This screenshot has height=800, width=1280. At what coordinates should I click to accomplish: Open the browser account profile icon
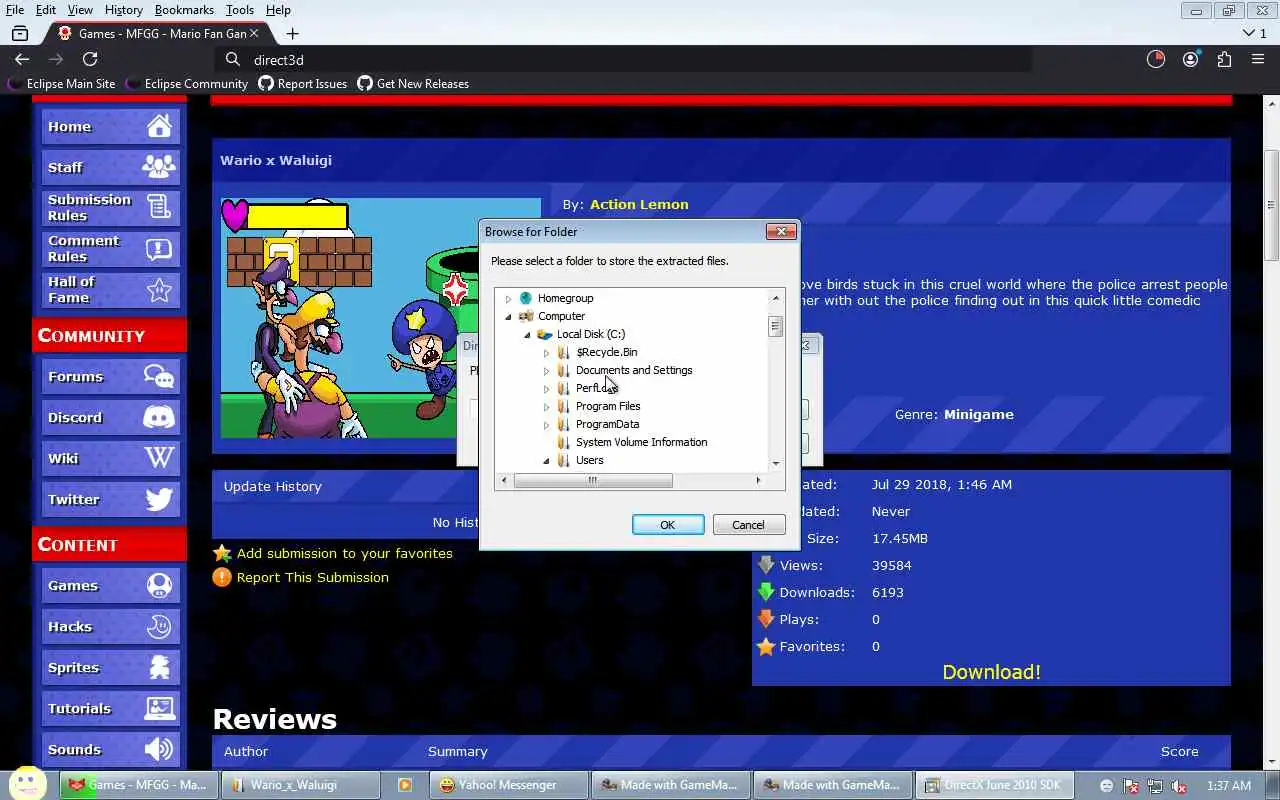[x=1190, y=59]
